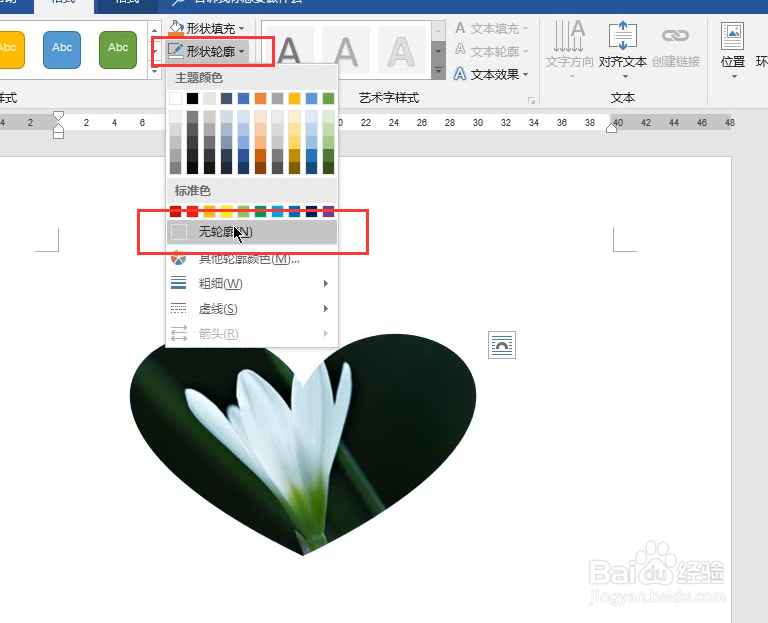Click the Shape Fill paint bucket icon
Screen dimensions: 768x623
point(176,28)
